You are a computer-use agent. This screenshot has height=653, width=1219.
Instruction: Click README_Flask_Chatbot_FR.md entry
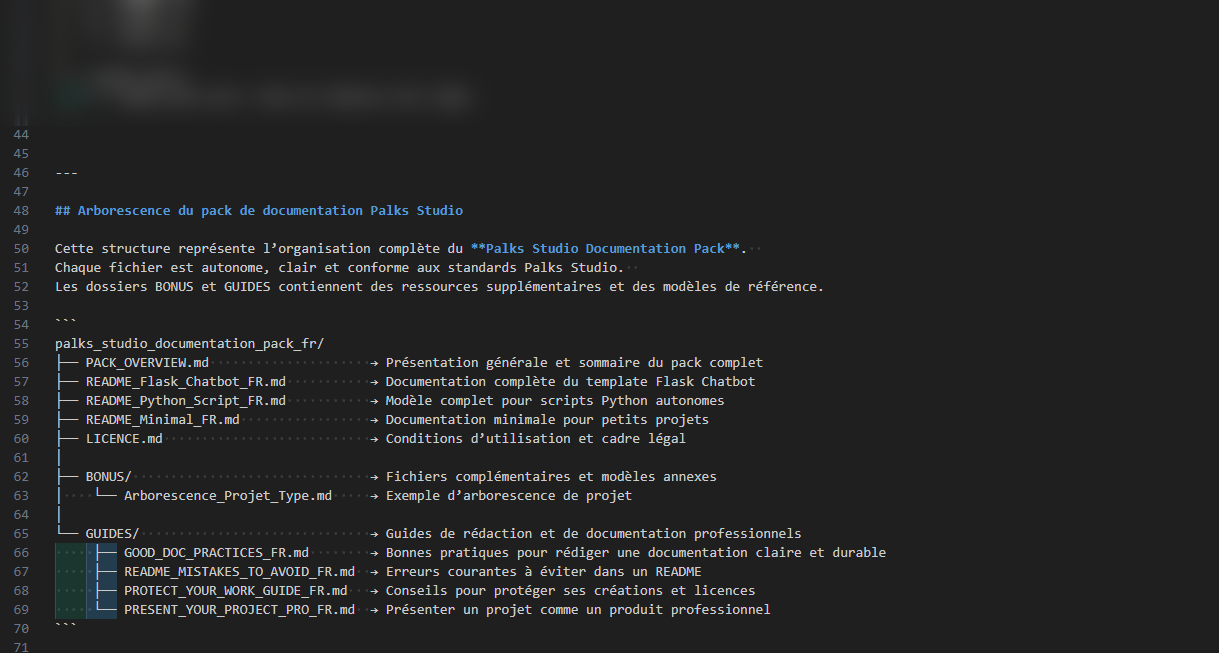point(185,382)
